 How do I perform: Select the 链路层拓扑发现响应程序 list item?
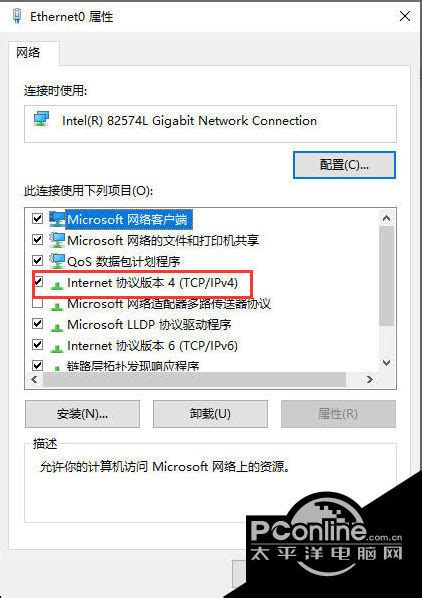(x=133, y=366)
